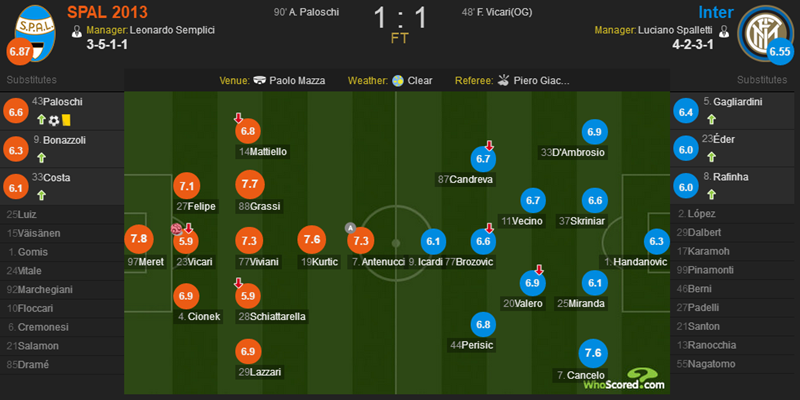Click the own goal icon beside Vicari
The image size is (800, 400).
click(x=177, y=229)
